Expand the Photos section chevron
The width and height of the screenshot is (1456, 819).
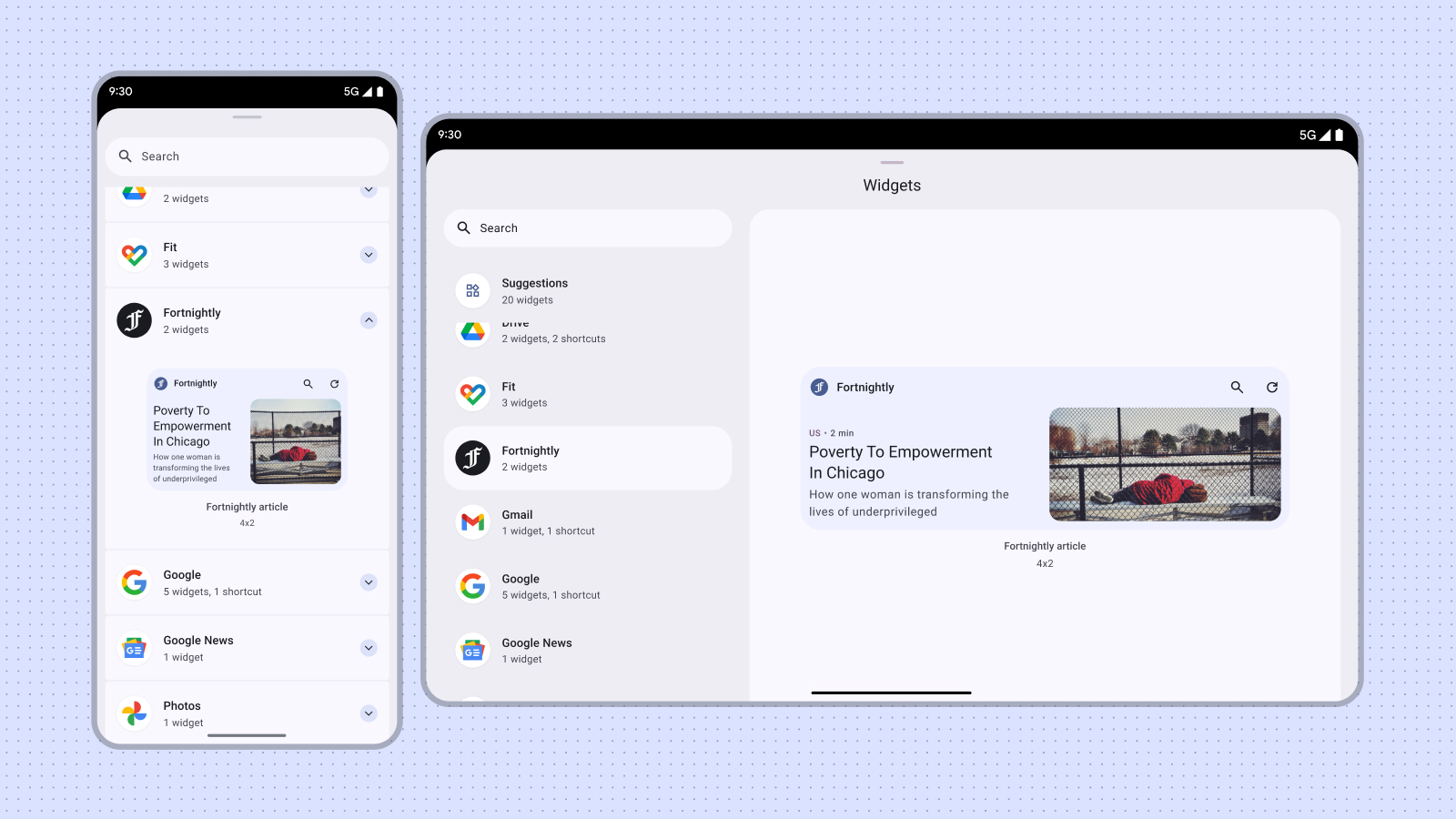tap(369, 713)
